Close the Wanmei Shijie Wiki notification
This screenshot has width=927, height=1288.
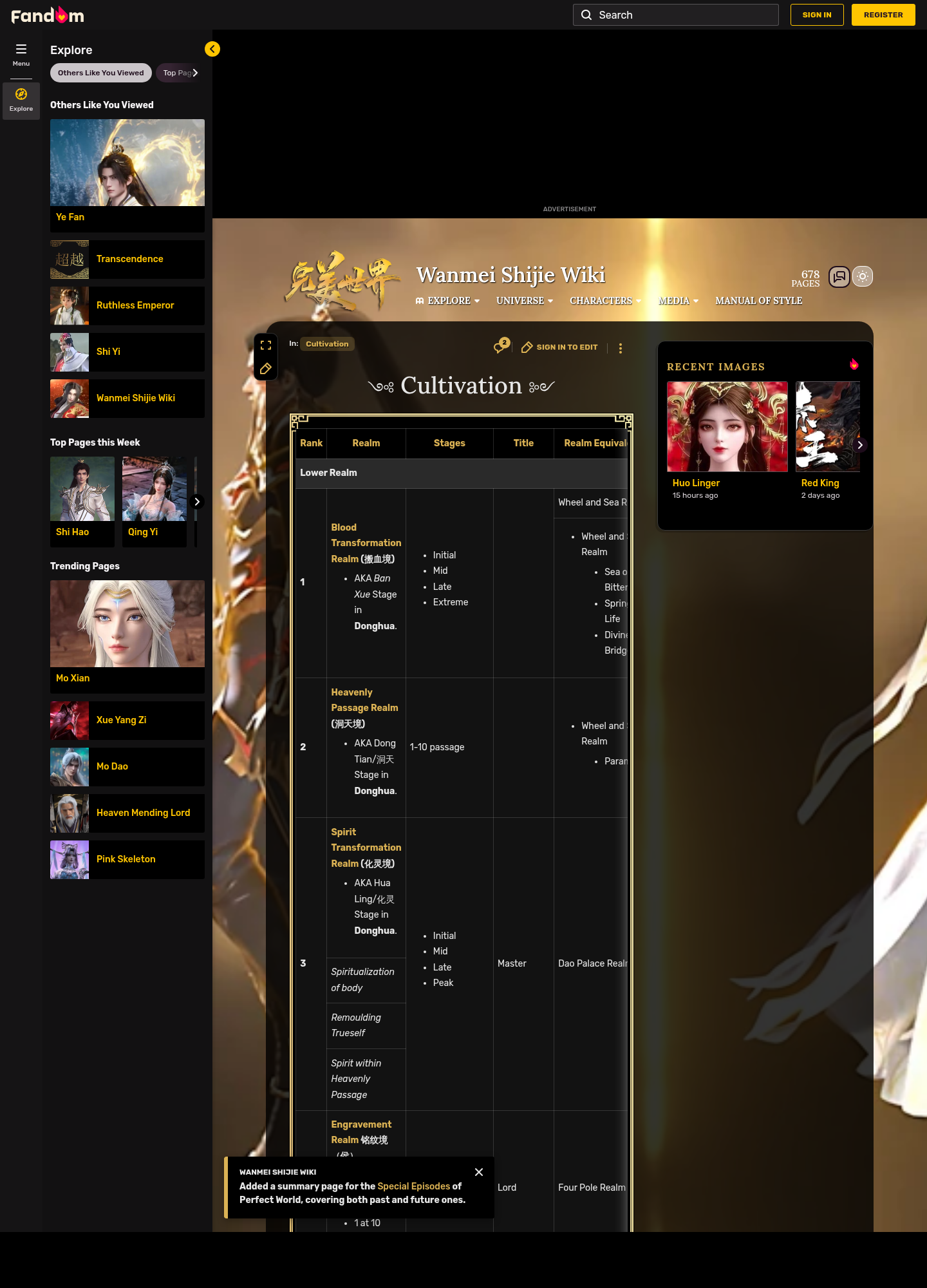click(x=479, y=1172)
